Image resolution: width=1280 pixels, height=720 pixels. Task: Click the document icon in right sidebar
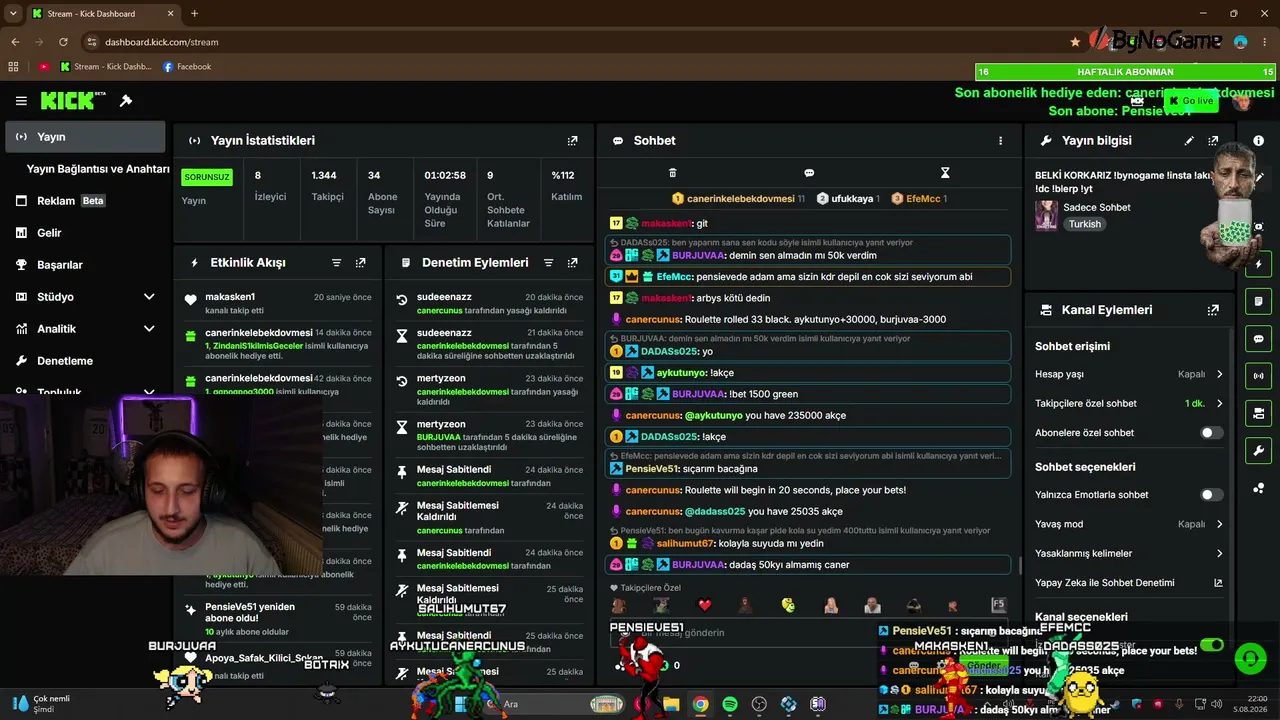1258,302
